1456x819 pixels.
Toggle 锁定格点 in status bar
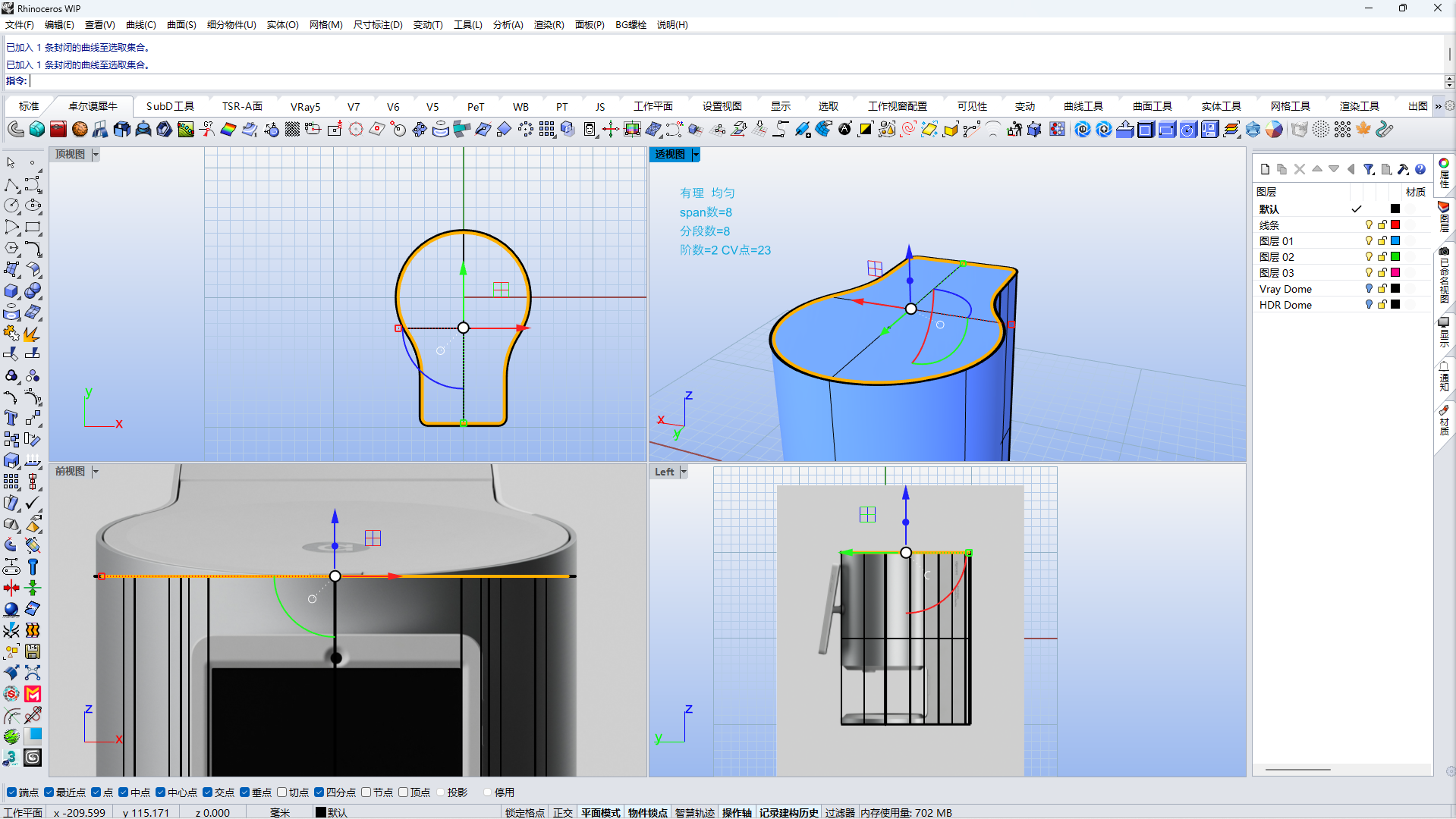coord(525,812)
